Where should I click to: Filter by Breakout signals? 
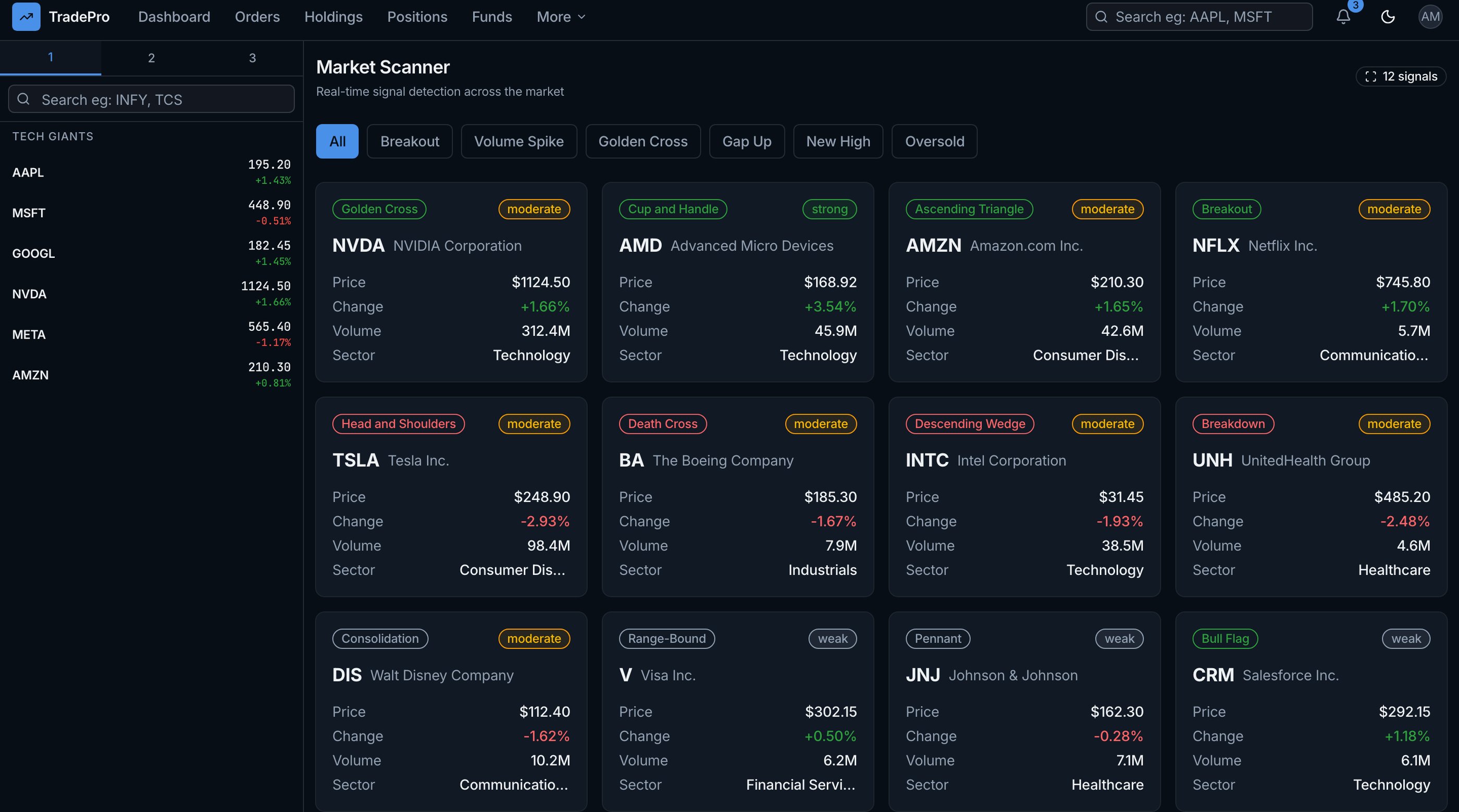(410, 141)
